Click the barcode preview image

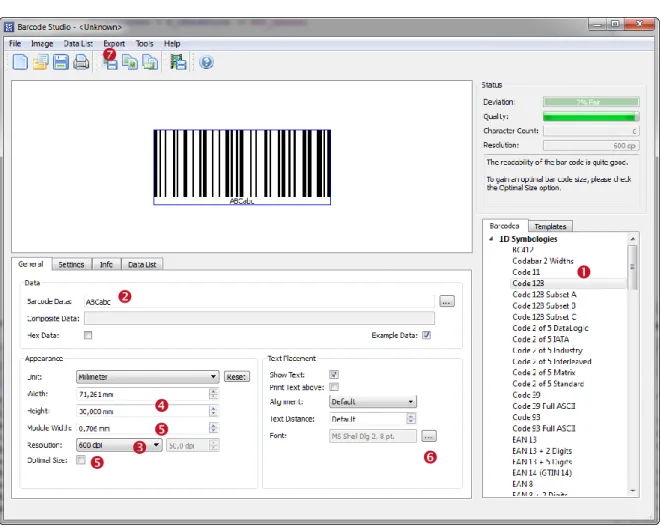[242, 167]
